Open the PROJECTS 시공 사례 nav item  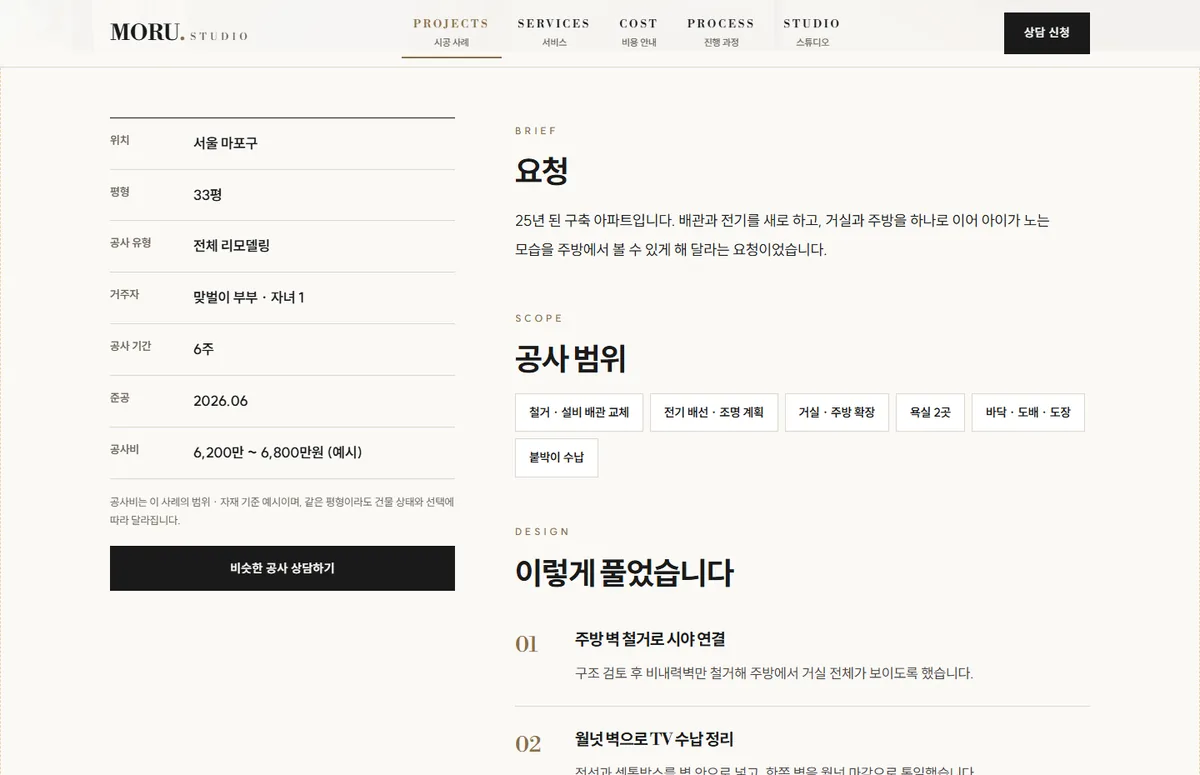click(x=451, y=32)
